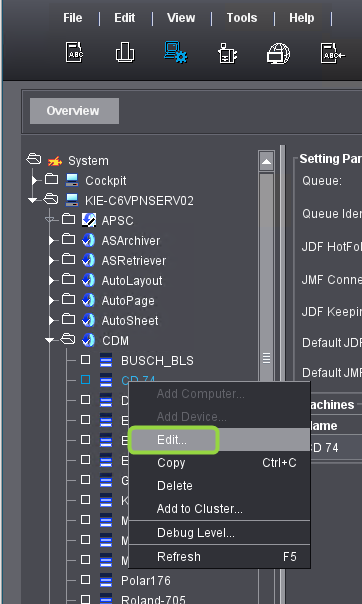Image resolution: width=362 pixels, height=604 pixels.
Task: Click the AutoLayout service icon
Action: coord(89,280)
